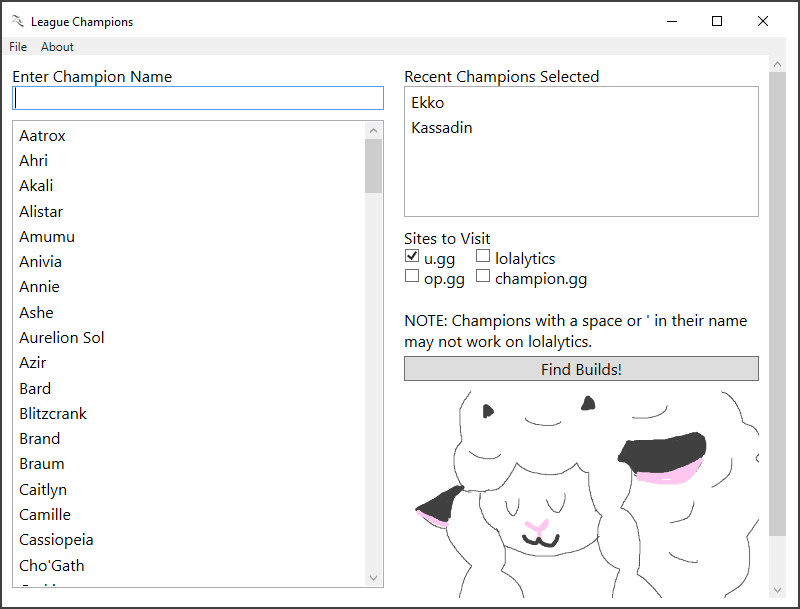This screenshot has height=609, width=800.
Task: Focus the Enter Champion Name text field
Action: tap(198, 98)
